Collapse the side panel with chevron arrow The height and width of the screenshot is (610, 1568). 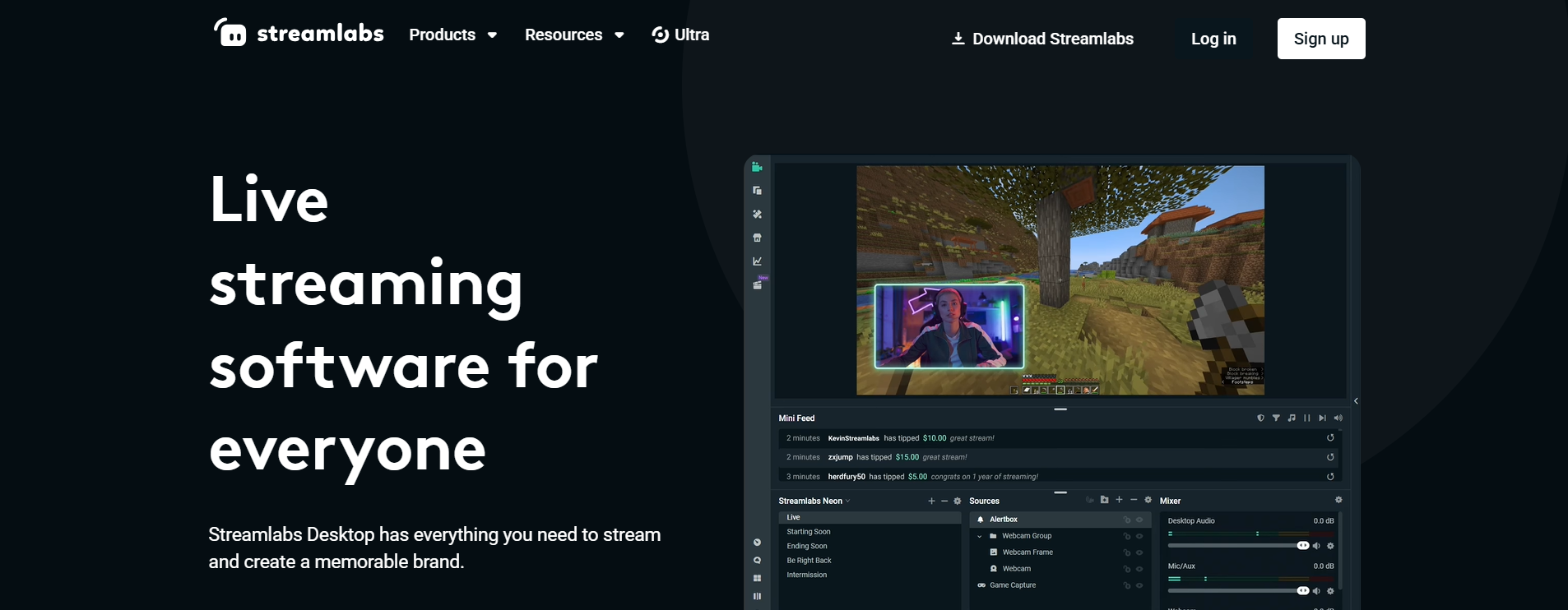[x=1356, y=401]
